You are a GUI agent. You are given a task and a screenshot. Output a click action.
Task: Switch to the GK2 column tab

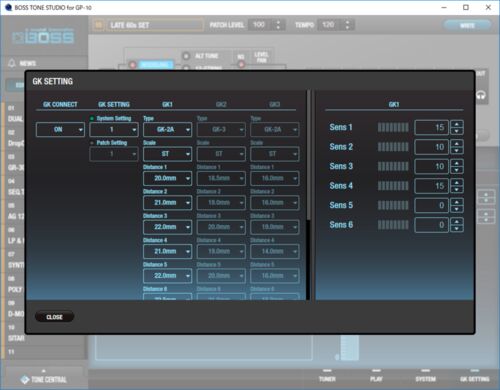click(221, 104)
